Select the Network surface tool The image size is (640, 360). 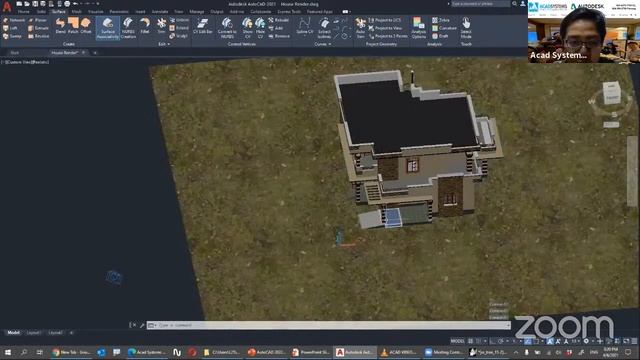13,20
